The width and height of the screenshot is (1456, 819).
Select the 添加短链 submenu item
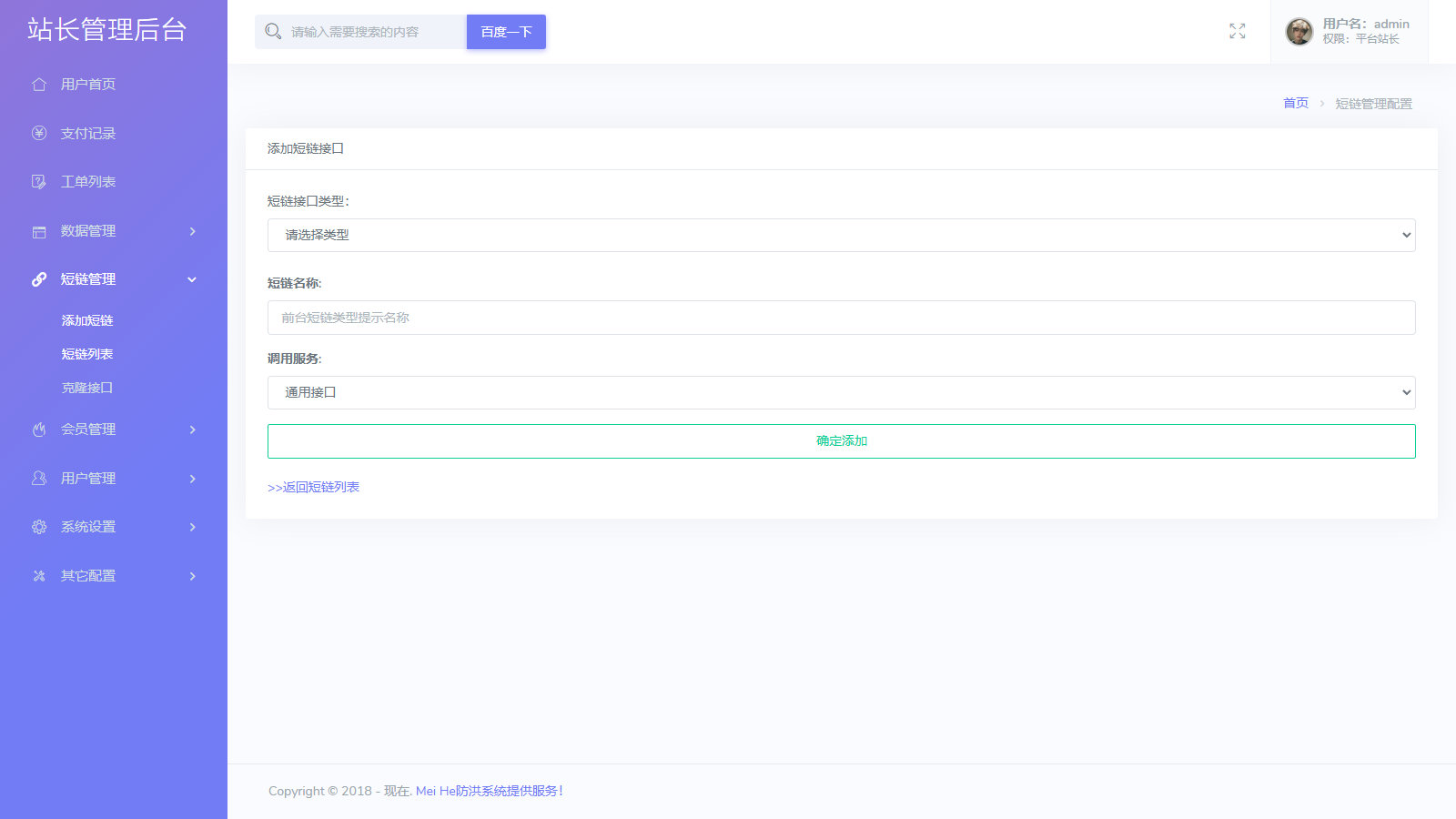tap(87, 320)
